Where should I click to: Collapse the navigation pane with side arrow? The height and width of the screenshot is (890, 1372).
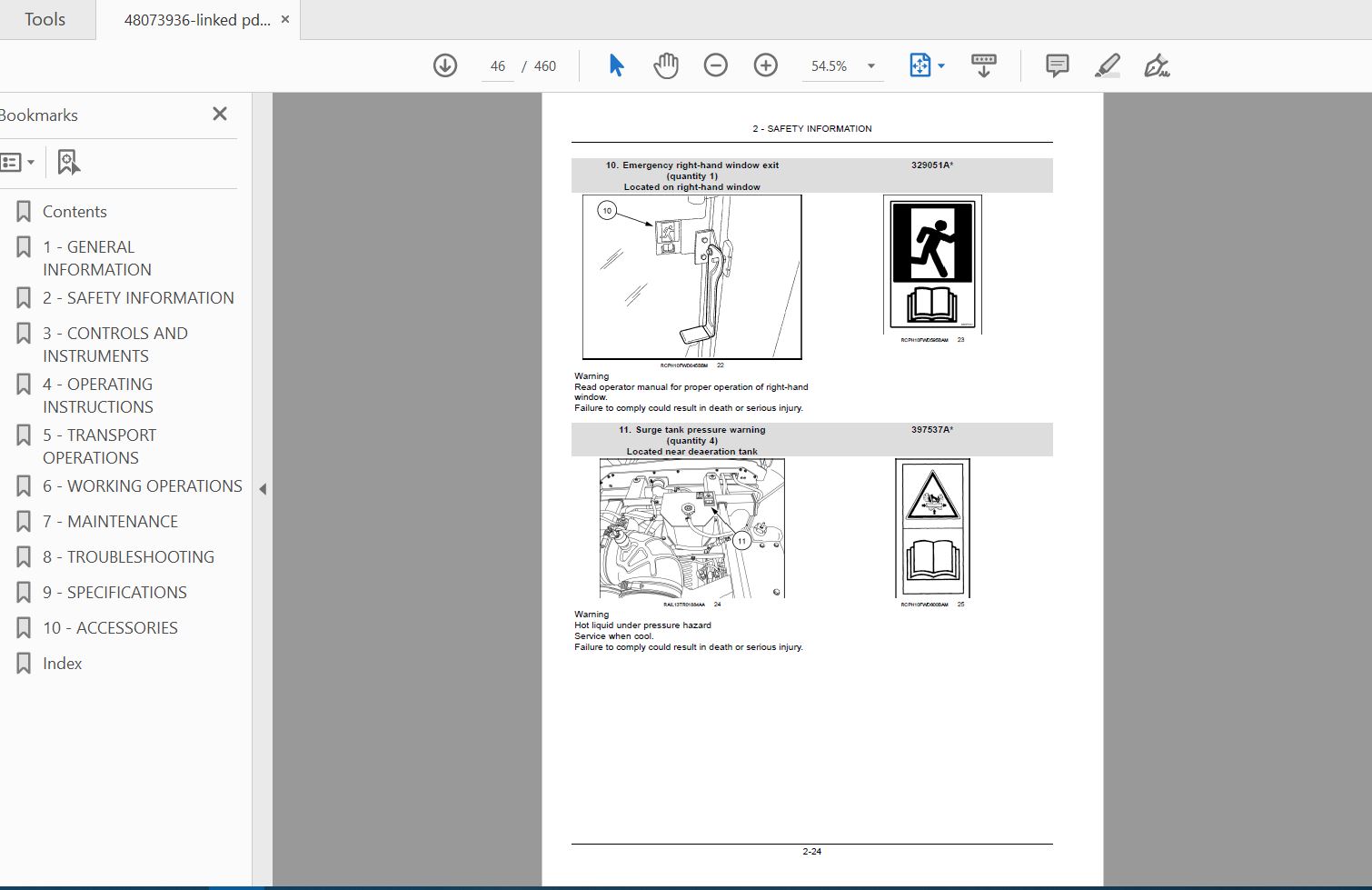click(263, 489)
